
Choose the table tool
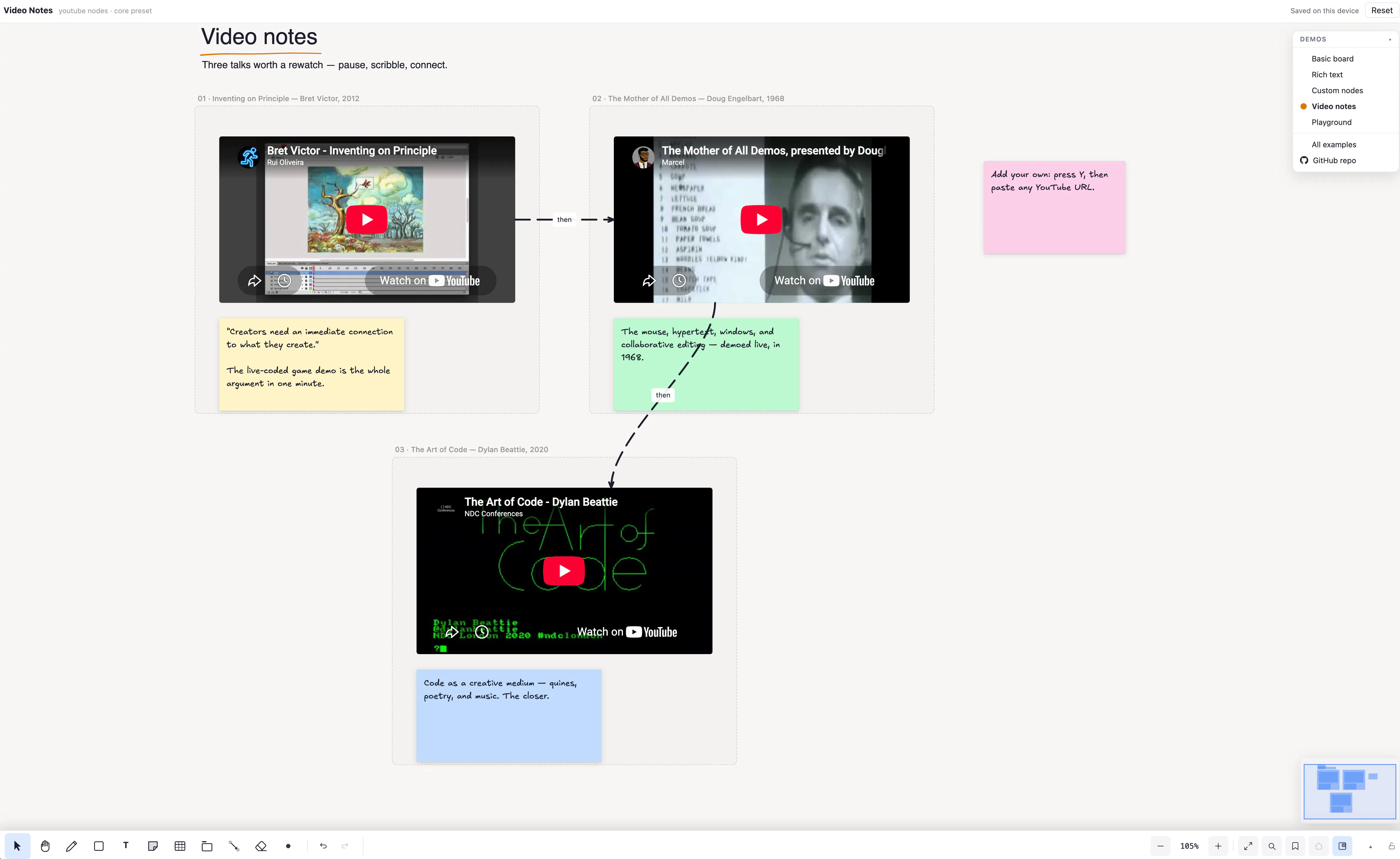click(x=180, y=846)
